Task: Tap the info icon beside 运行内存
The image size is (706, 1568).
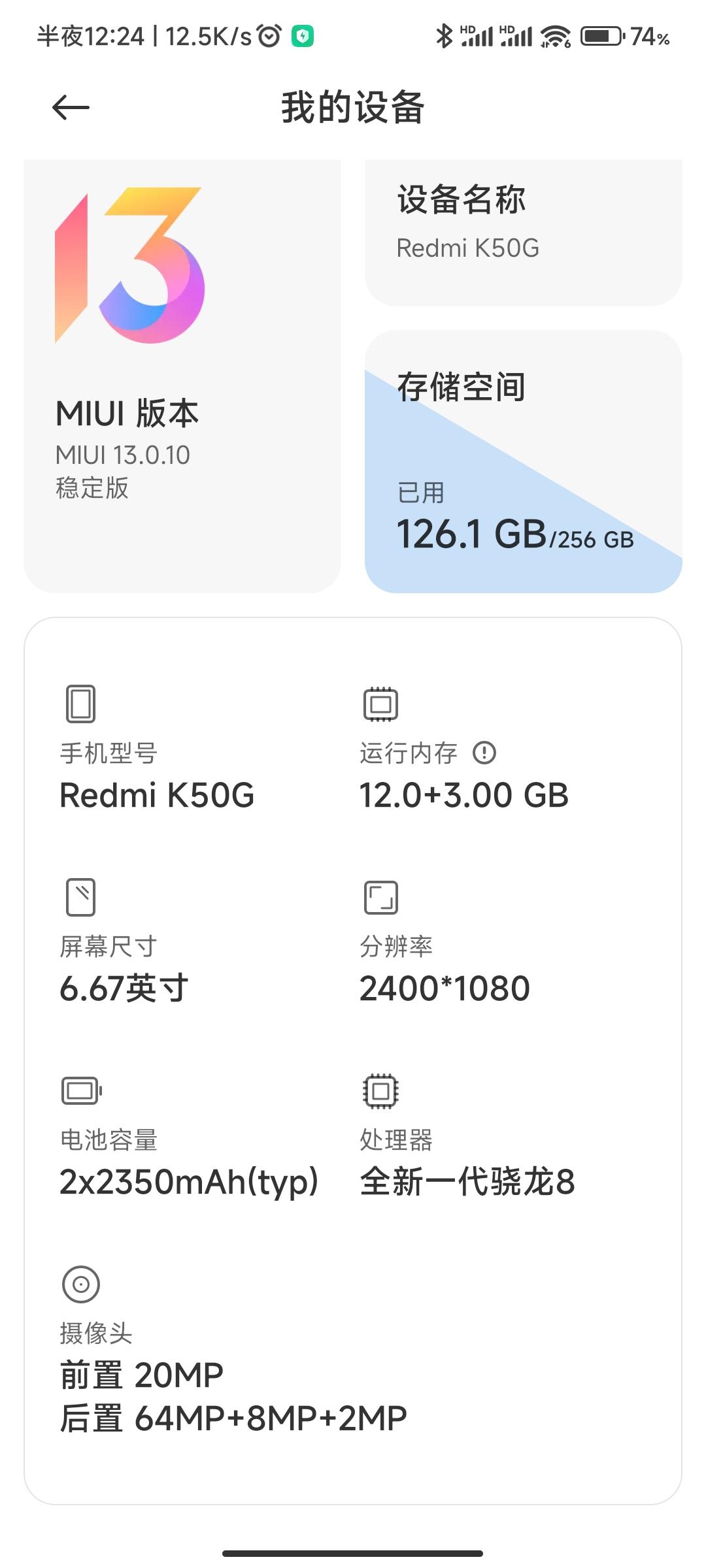Action: coord(484,753)
